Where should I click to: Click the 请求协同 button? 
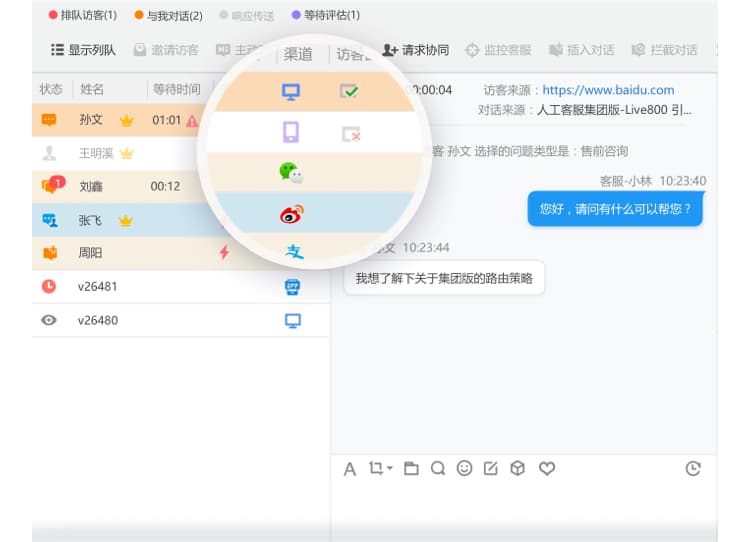tap(416, 50)
